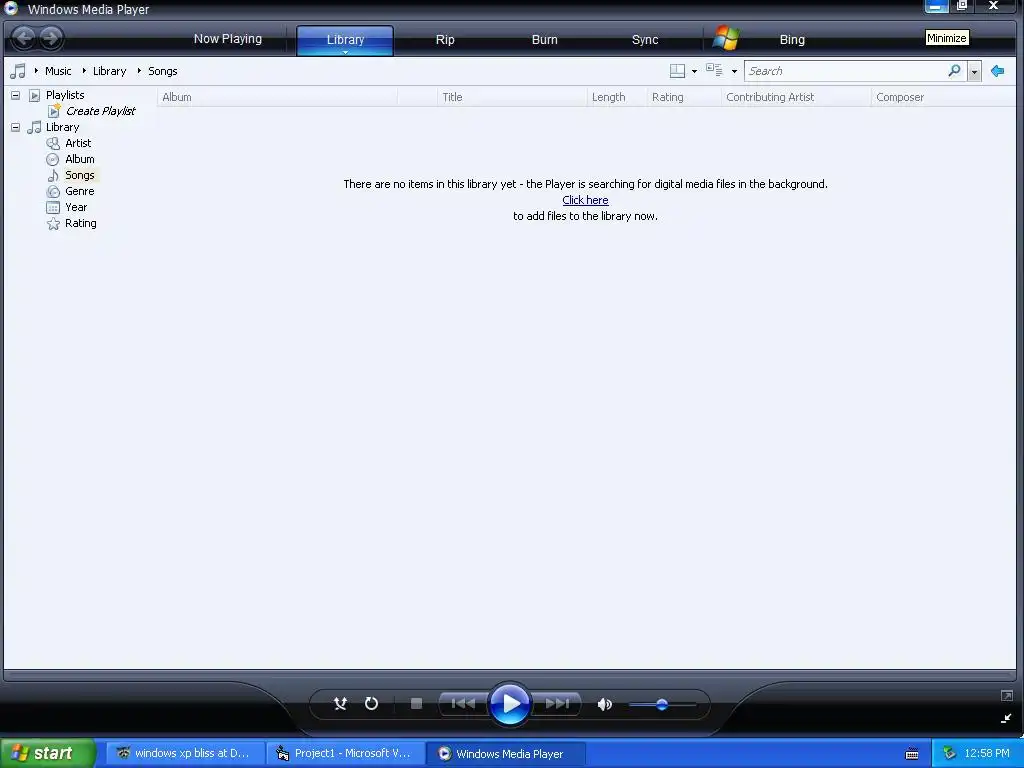Open the windows xp bliss taskbar button
Image resolution: width=1024 pixels, height=768 pixels.
click(x=185, y=753)
